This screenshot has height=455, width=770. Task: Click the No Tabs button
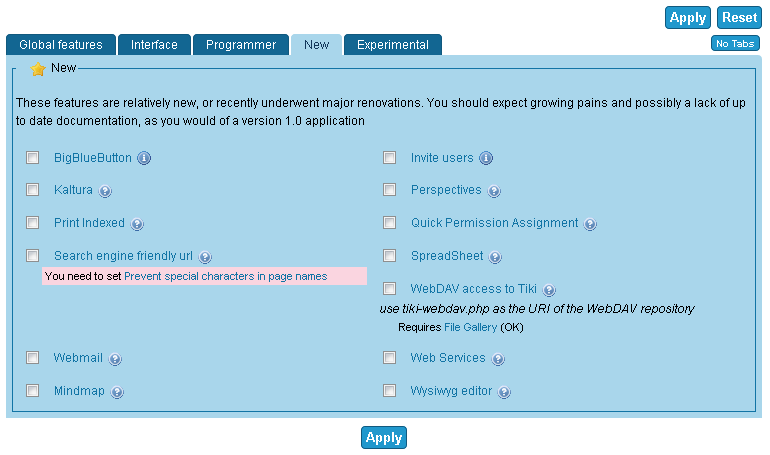(x=735, y=44)
